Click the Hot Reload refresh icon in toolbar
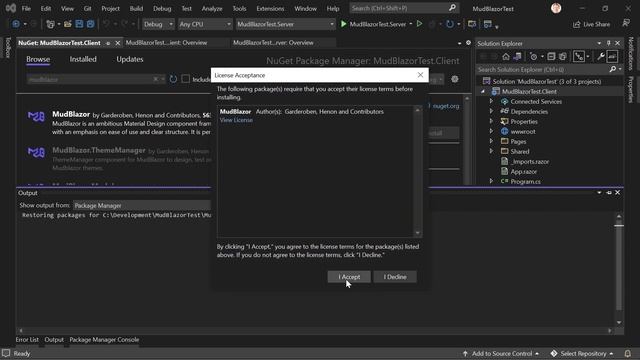This screenshot has height=360, width=640. pyautogui.click(x=449, y=24)
